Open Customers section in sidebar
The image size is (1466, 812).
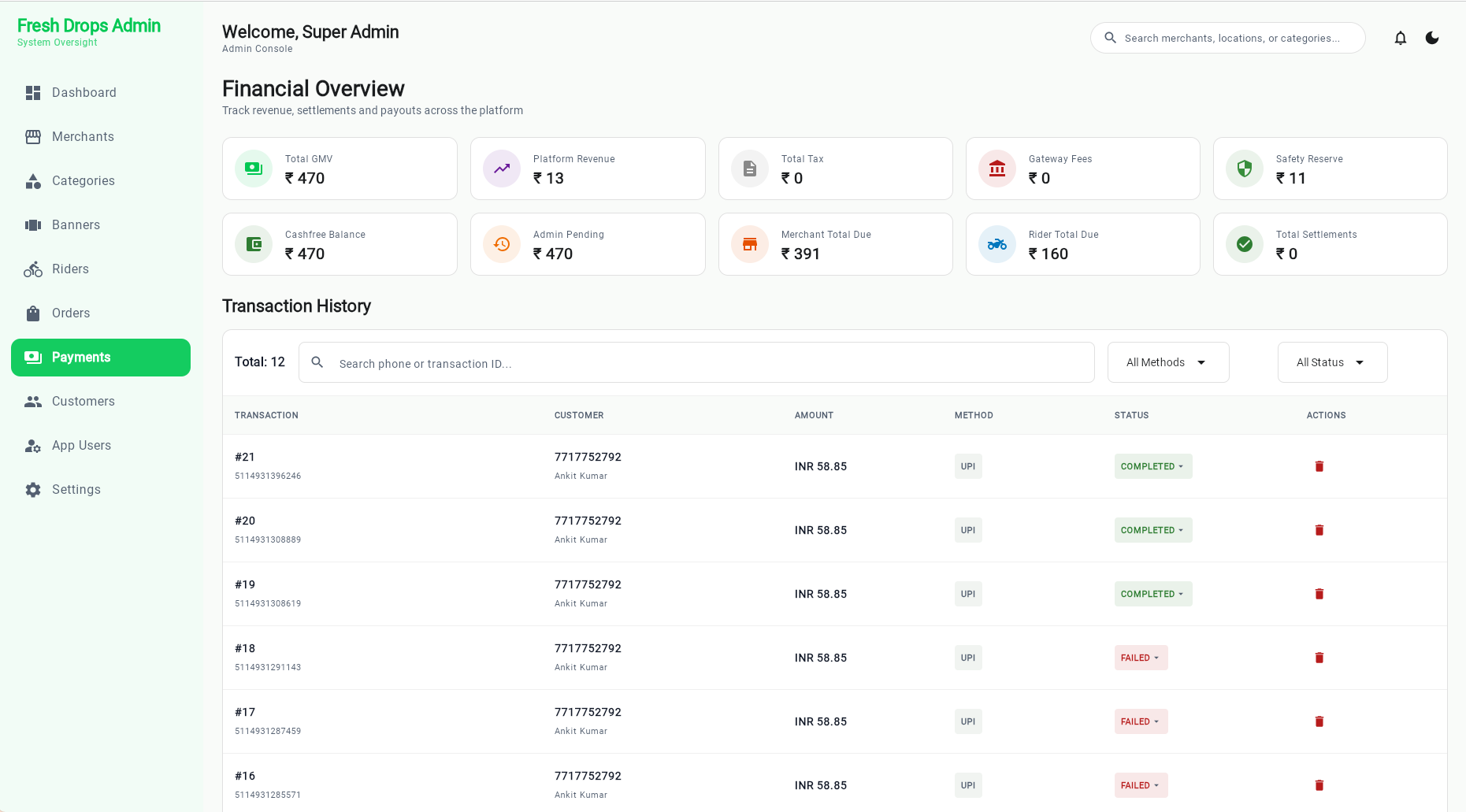(101, 402)
